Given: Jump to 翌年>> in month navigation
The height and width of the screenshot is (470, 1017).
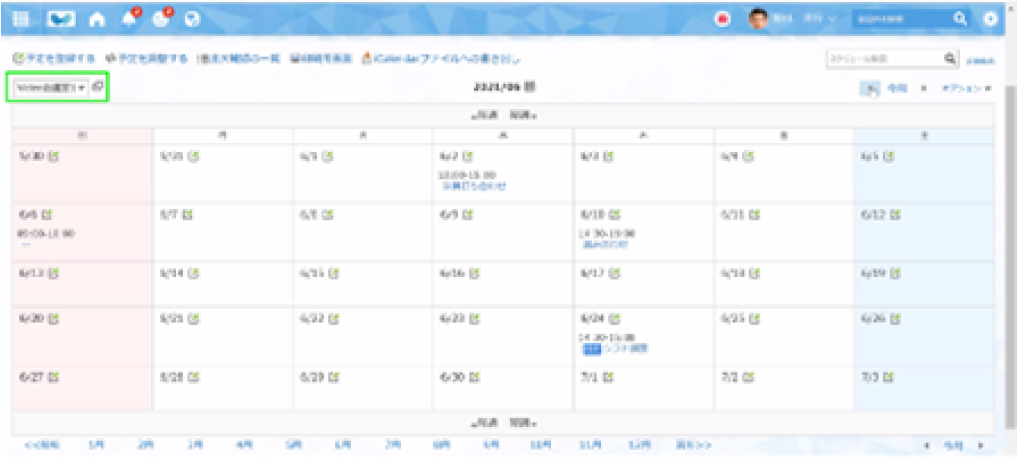Looking at the screenshot, I should click(x=693, y=445).
